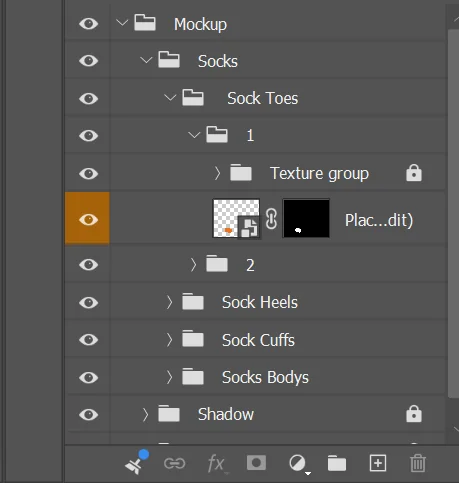Hide the Shadow group
Screen dimensions: 459x483
[x=88, y=414]
